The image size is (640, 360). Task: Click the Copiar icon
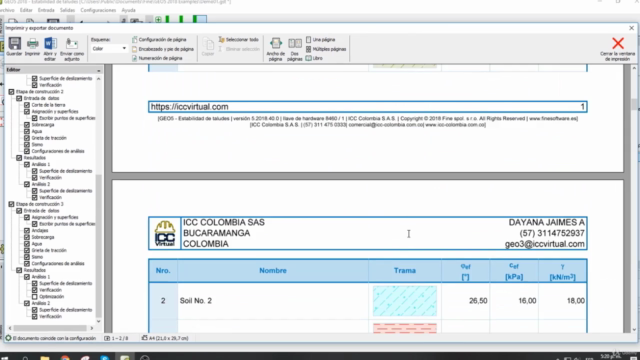(x=208, y=44)
